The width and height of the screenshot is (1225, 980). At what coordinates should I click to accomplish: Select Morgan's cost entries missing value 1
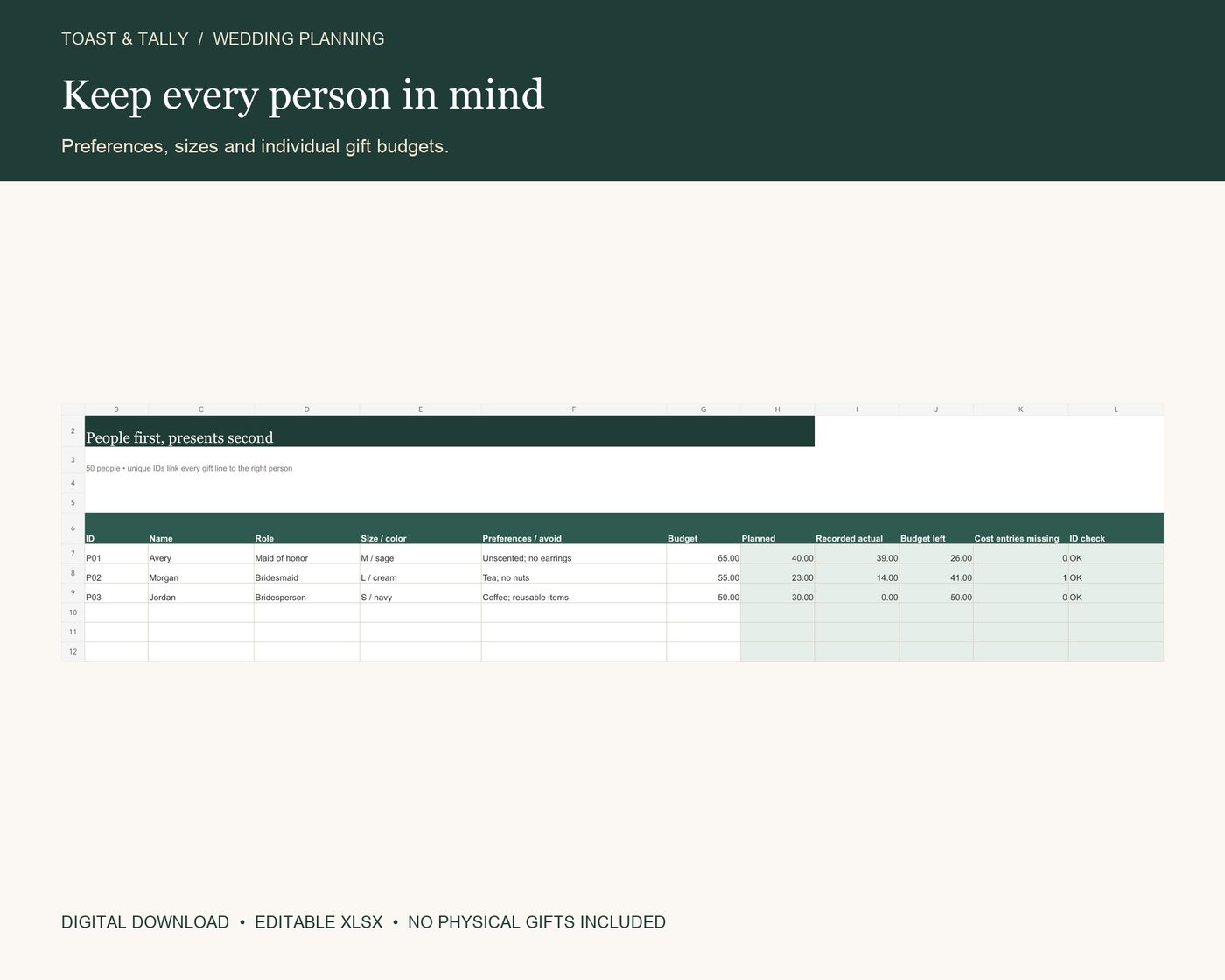pyautogui.click(x=1021, y=574)
